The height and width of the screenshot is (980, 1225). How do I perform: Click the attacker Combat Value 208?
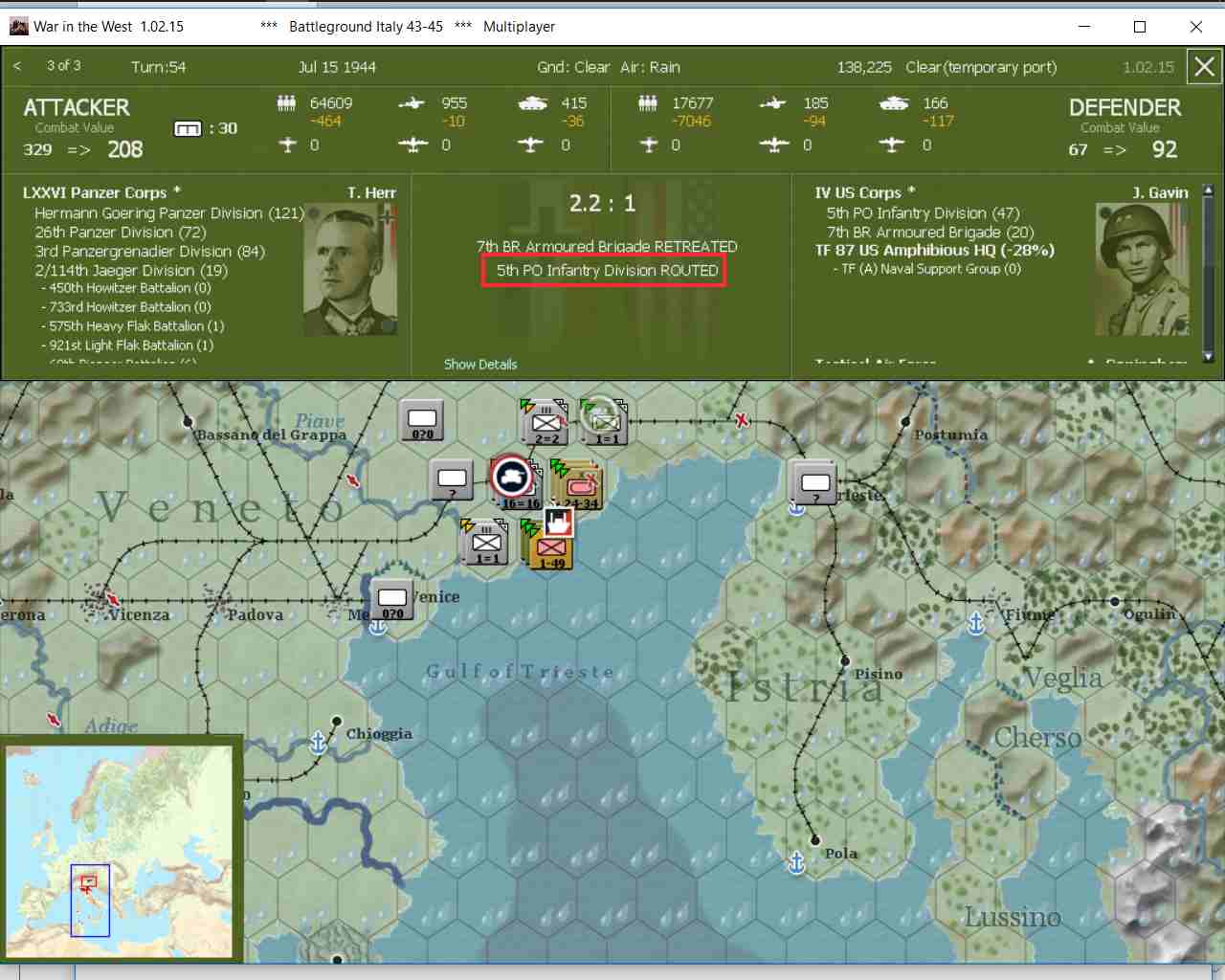(125, 149)
